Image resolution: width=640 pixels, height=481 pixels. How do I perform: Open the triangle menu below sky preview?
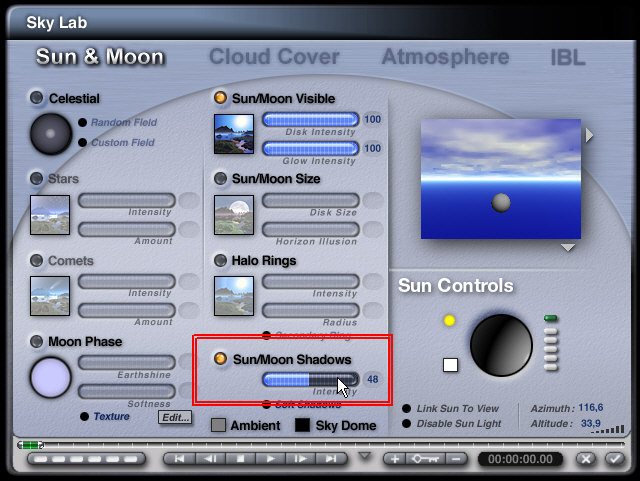coord(568,247)
